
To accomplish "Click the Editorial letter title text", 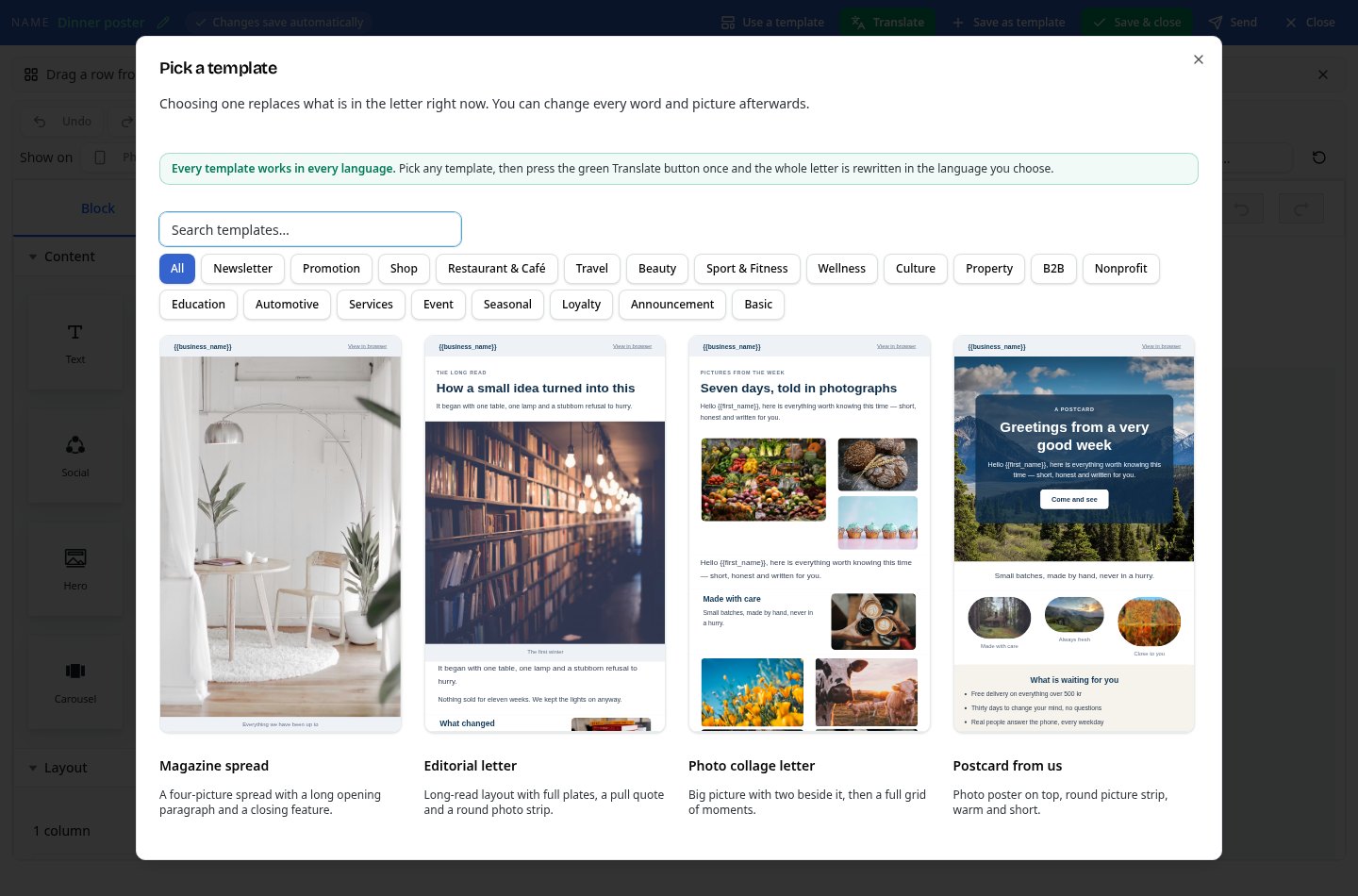I will (471, 766).
